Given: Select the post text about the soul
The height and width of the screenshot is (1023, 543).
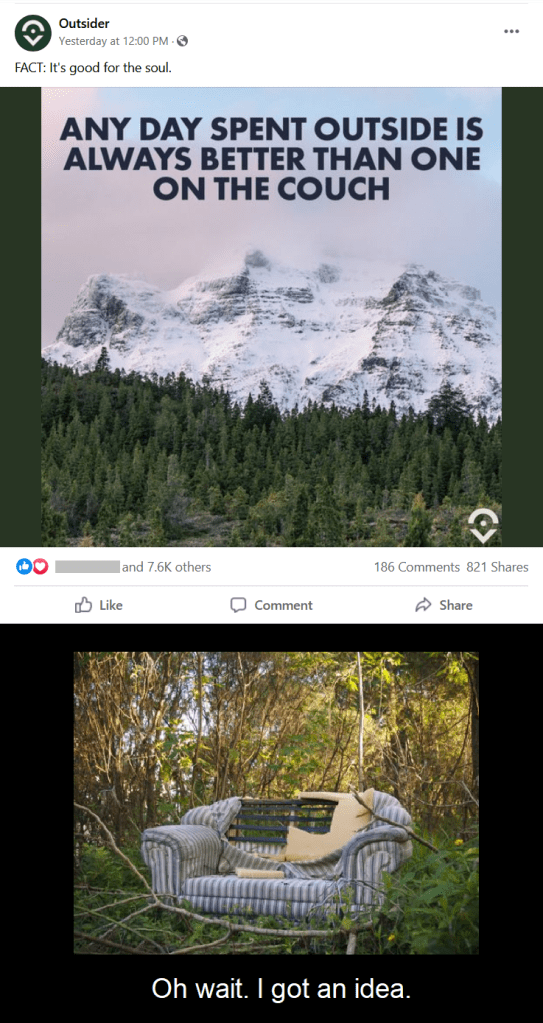Looking at the screenshot, I should [x=93, y=67].
